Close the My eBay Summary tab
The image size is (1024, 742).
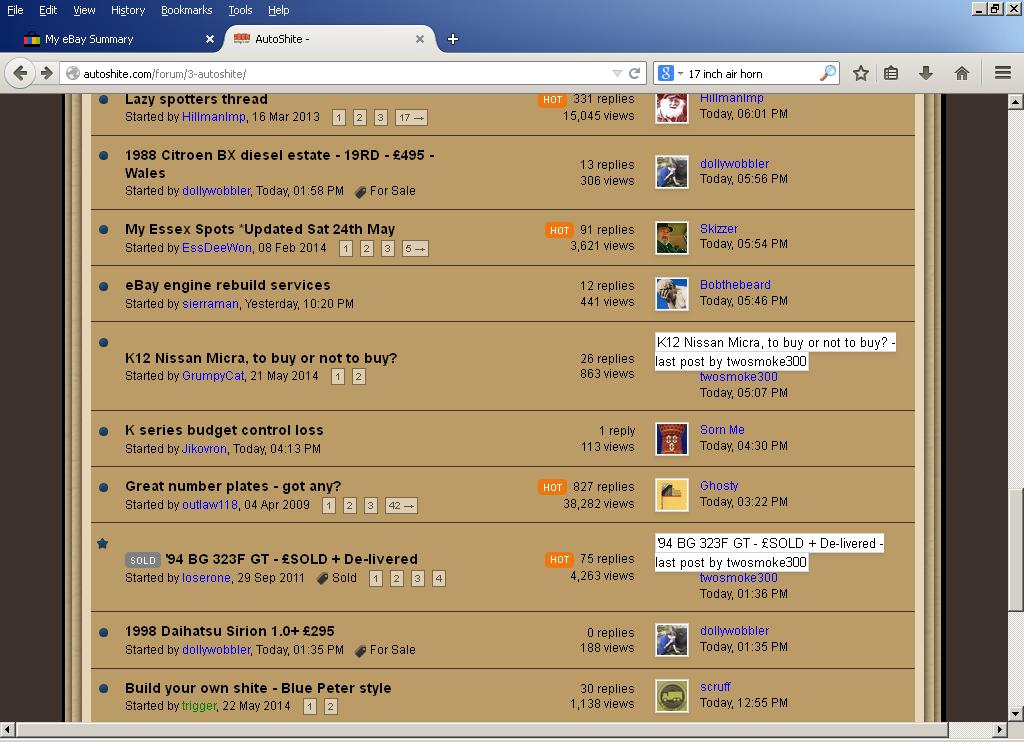pos(210,39)
